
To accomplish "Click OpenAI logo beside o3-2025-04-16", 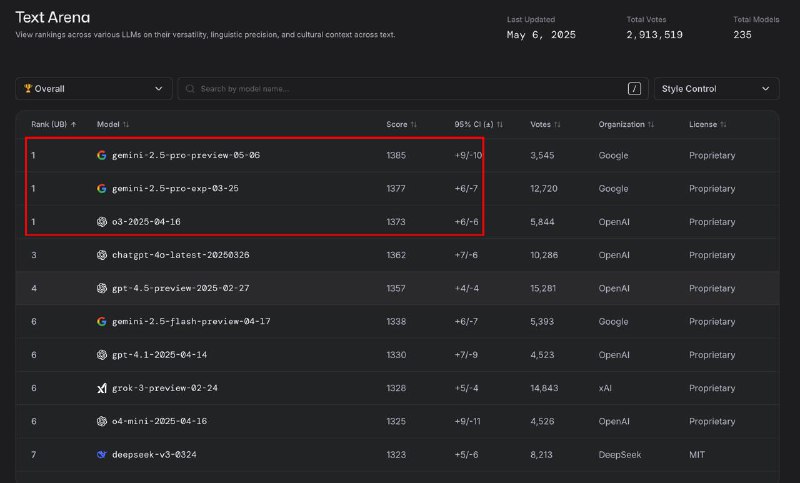I will point(102,222).
